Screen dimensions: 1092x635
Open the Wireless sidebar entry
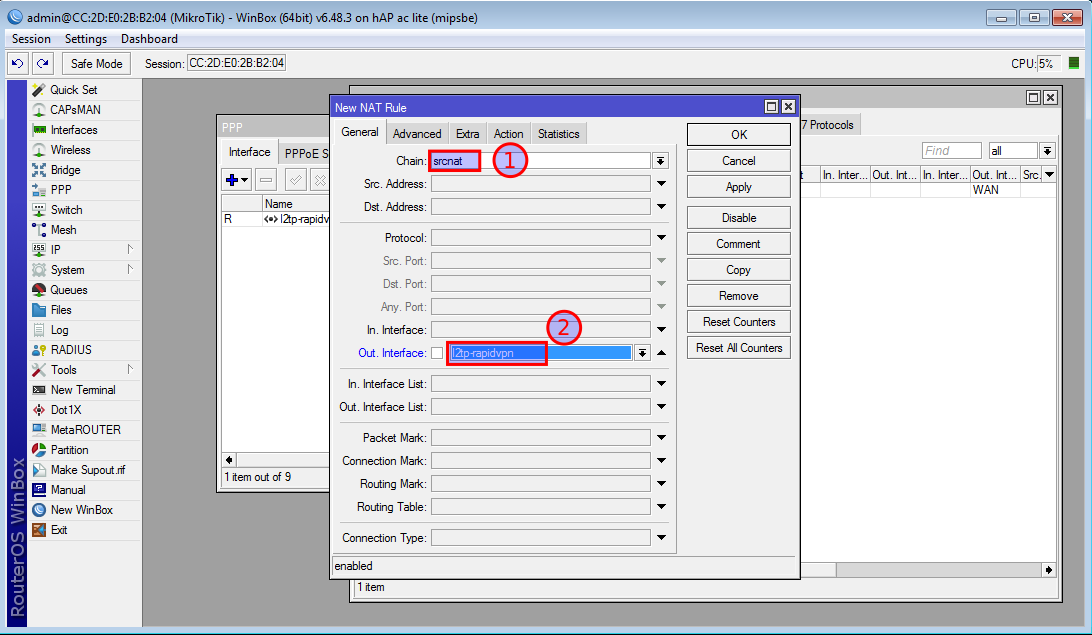click(70, 150)
